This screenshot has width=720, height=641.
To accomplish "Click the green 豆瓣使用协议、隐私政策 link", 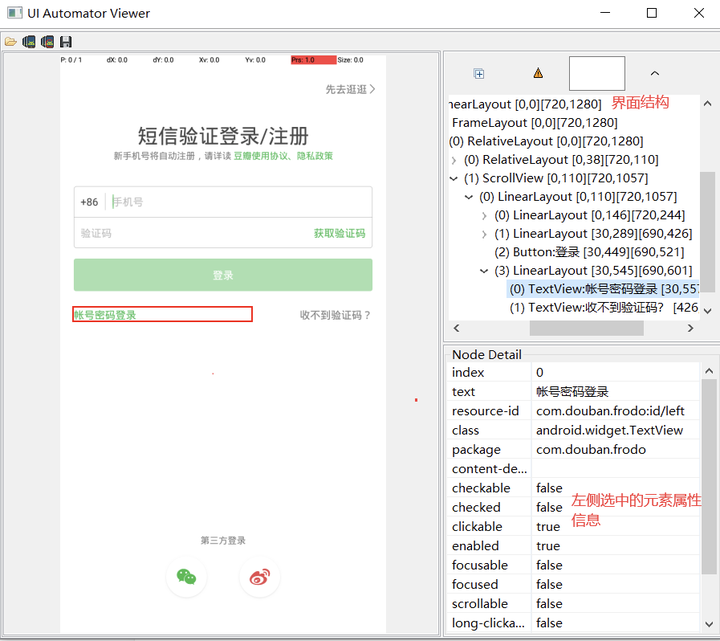I will (283, 156).
